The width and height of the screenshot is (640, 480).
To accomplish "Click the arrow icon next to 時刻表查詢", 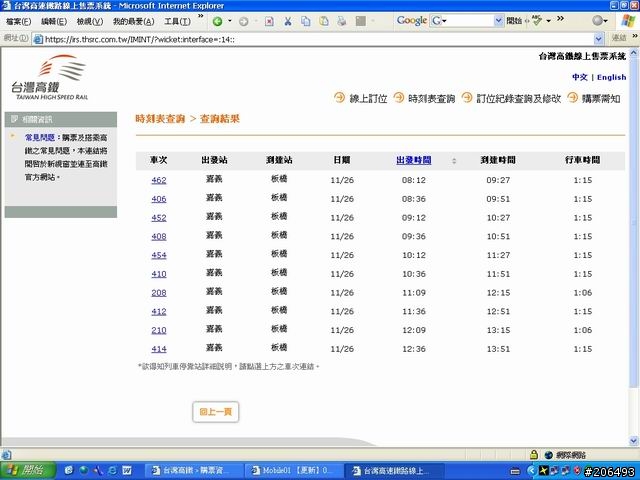I will pyautogui.click(x=399, y=98).
